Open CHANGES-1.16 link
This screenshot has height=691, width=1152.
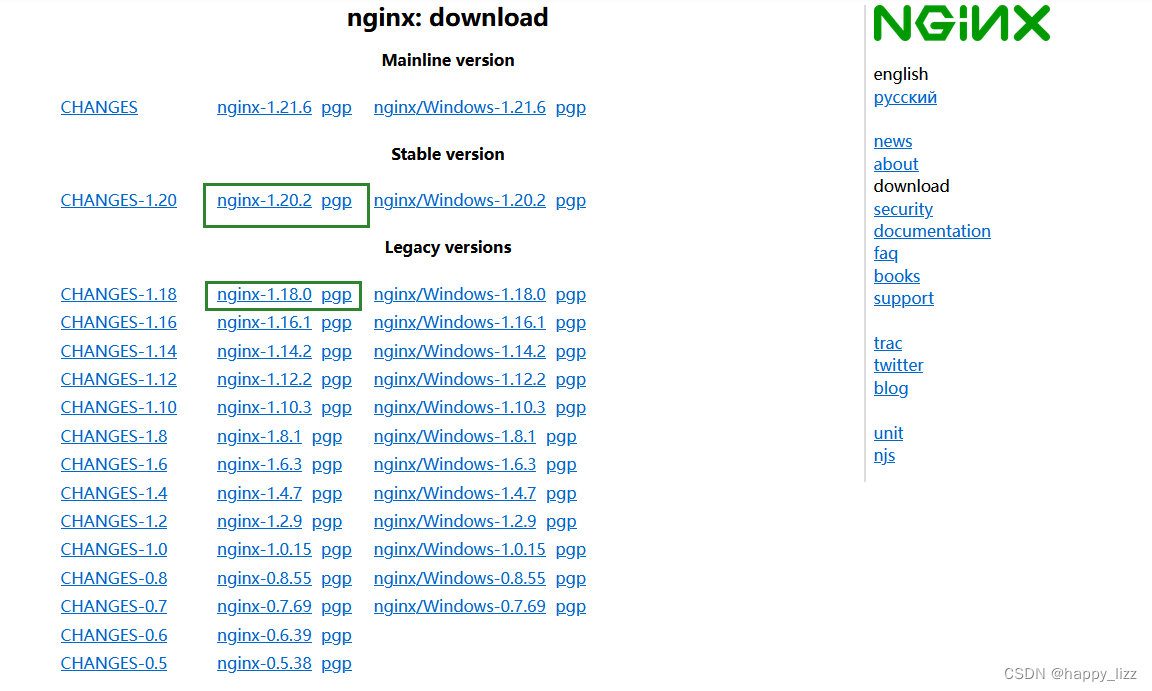(119, 322)
